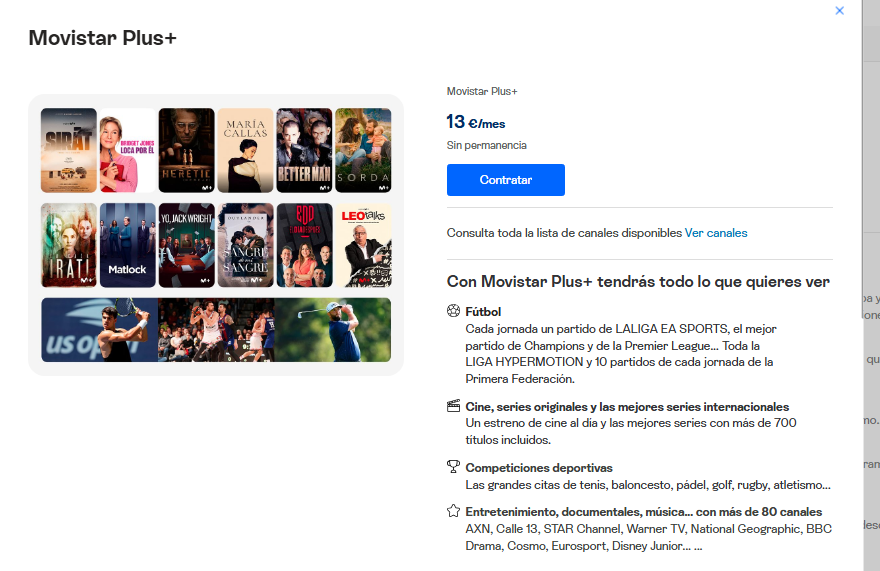Select the Bridget Jones Loca por él poster
This screenshot has height=571, width=880.
click(127, 150)
